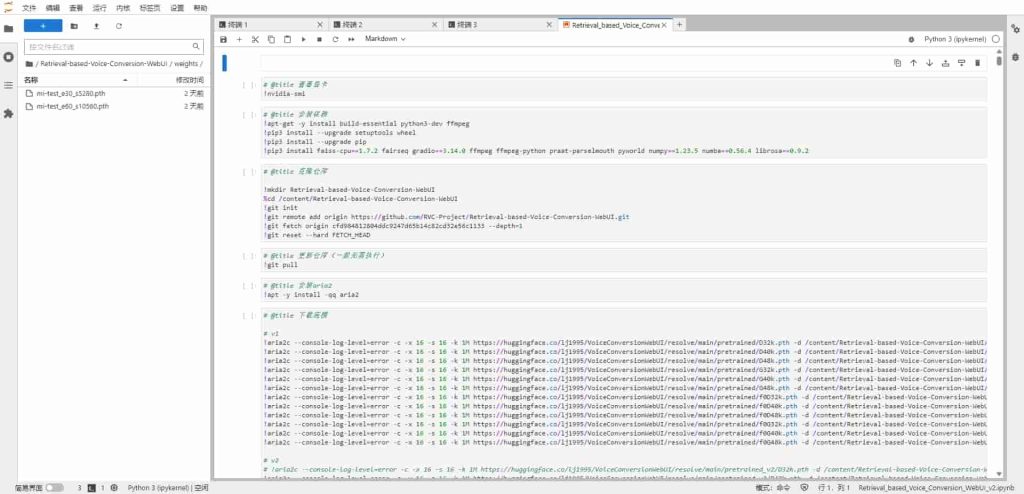1024x494 pixels.
Task: Cut the selected cell with the scissors icon
Action: [255, 39]
